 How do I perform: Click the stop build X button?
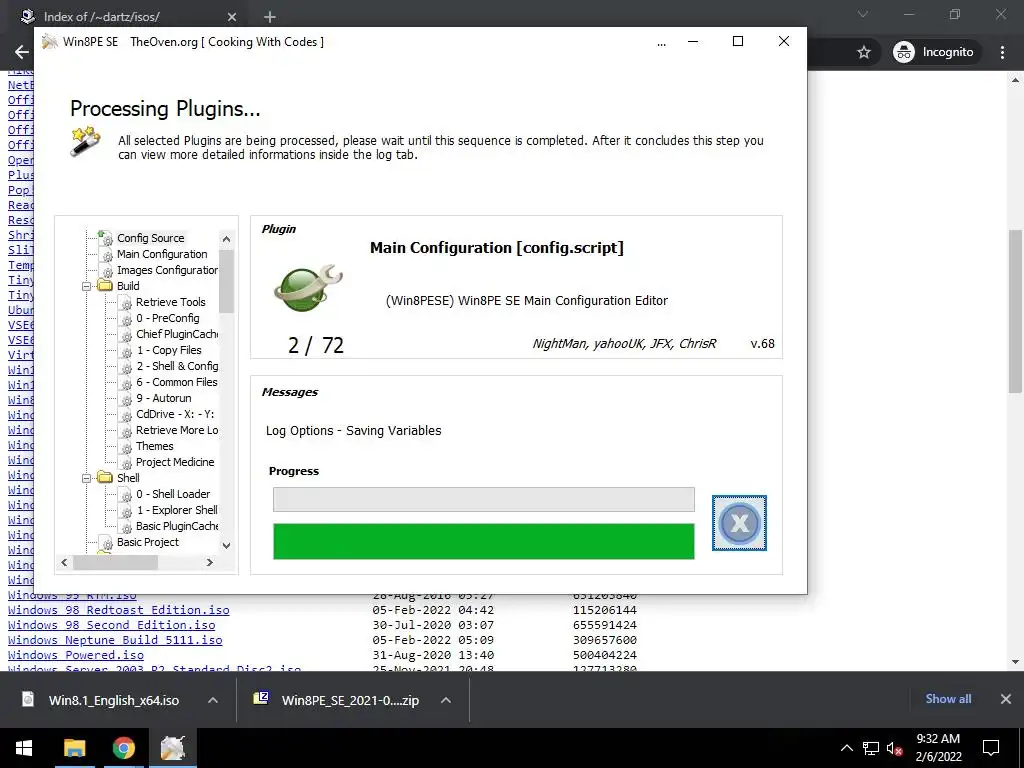tap(739, 522)
